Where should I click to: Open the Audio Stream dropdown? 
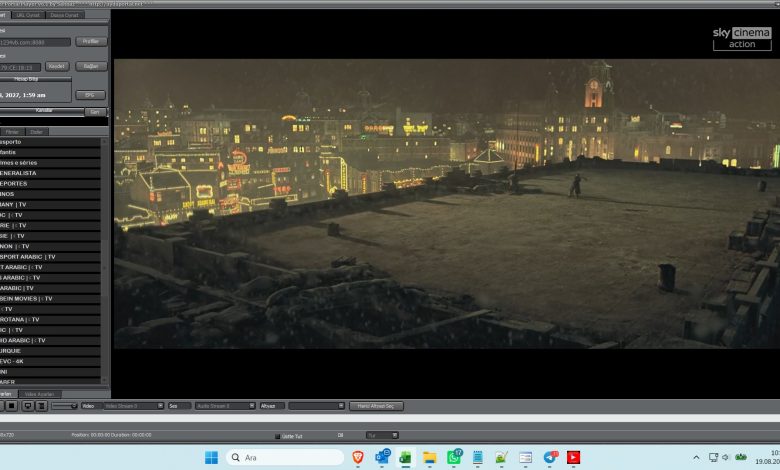click(225, 406)
